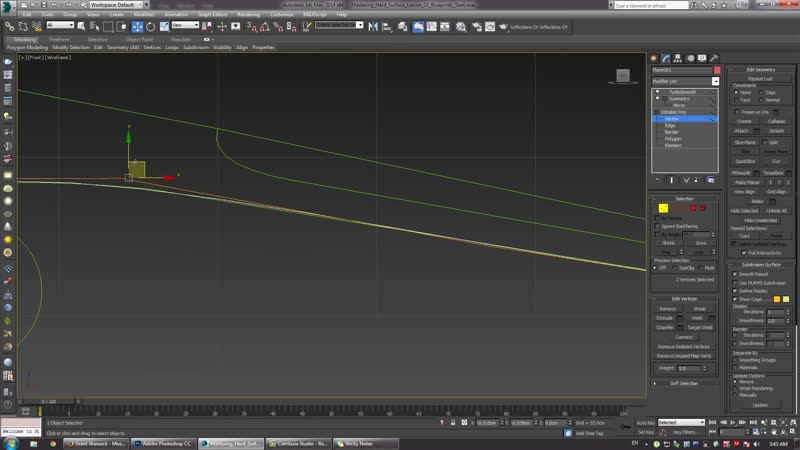Toggle the Angle Snap icon
This screenshot has width=800, height=450.
(265, 27)
